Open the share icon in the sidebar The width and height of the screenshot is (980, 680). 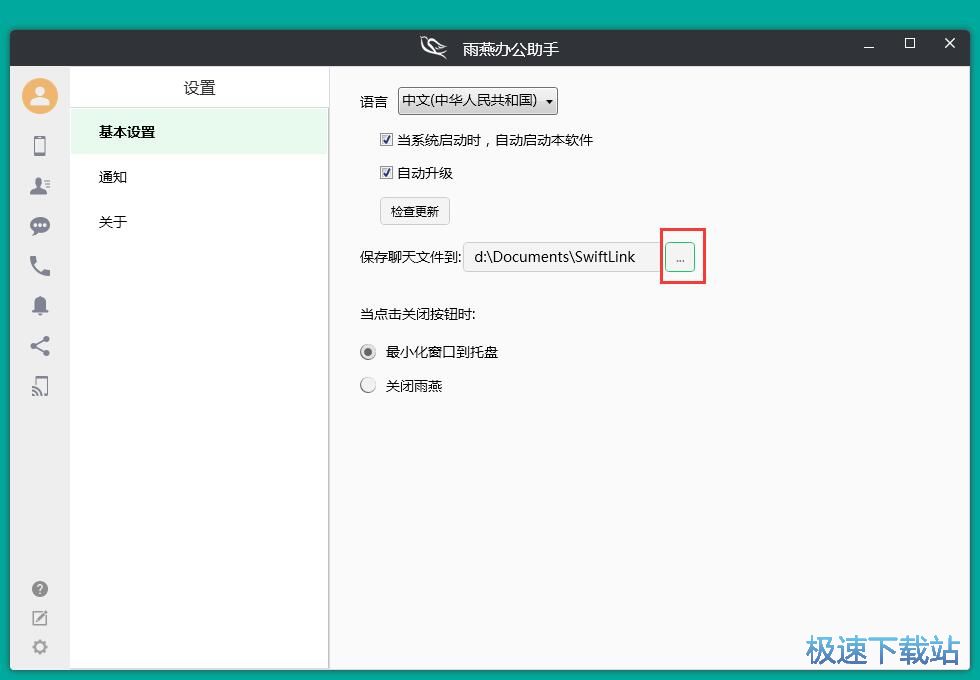pyautogui.click(x=40, y=346)
